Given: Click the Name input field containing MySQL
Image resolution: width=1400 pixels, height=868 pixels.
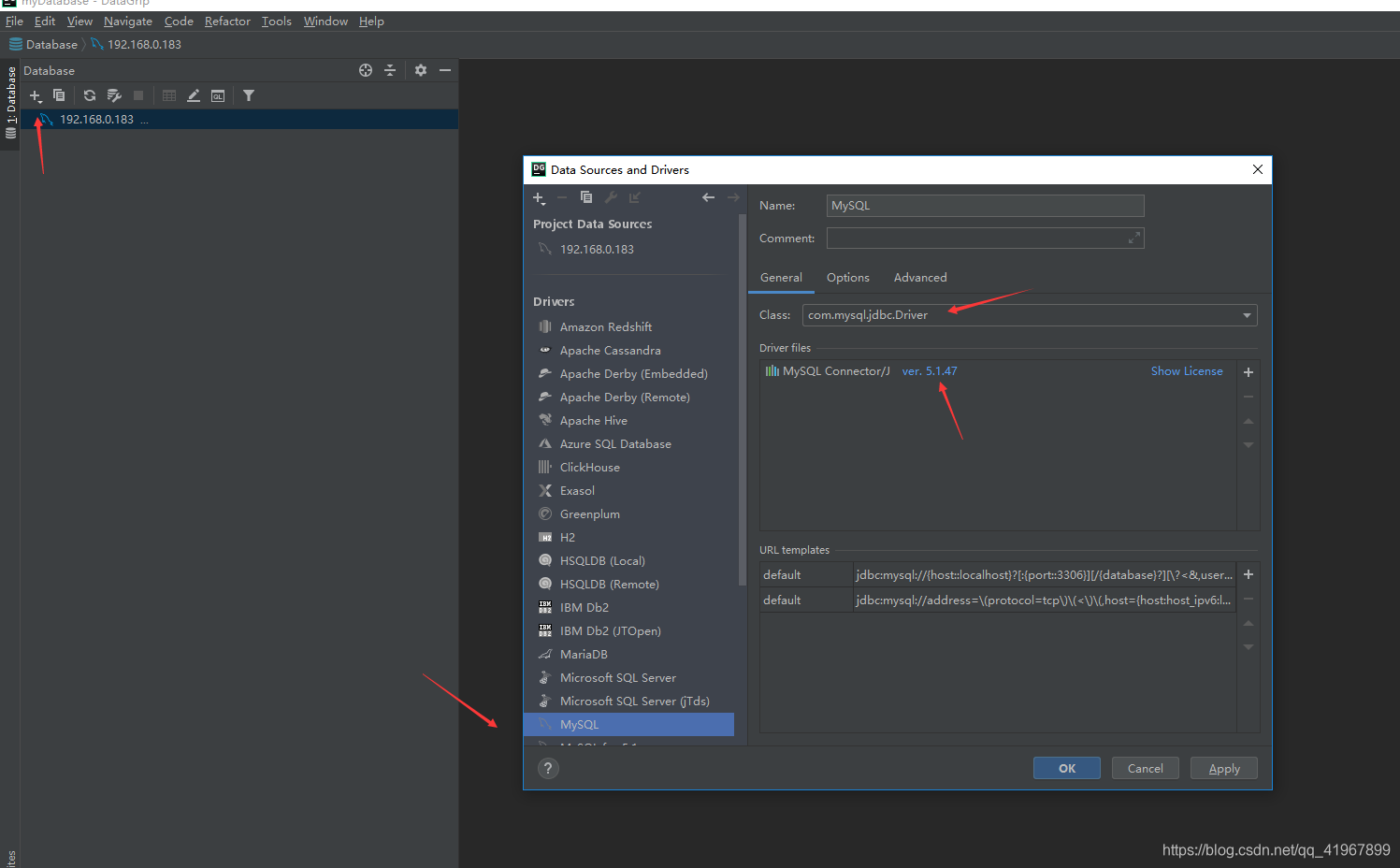Looking at the screenshot, I should tap(986, 206).
